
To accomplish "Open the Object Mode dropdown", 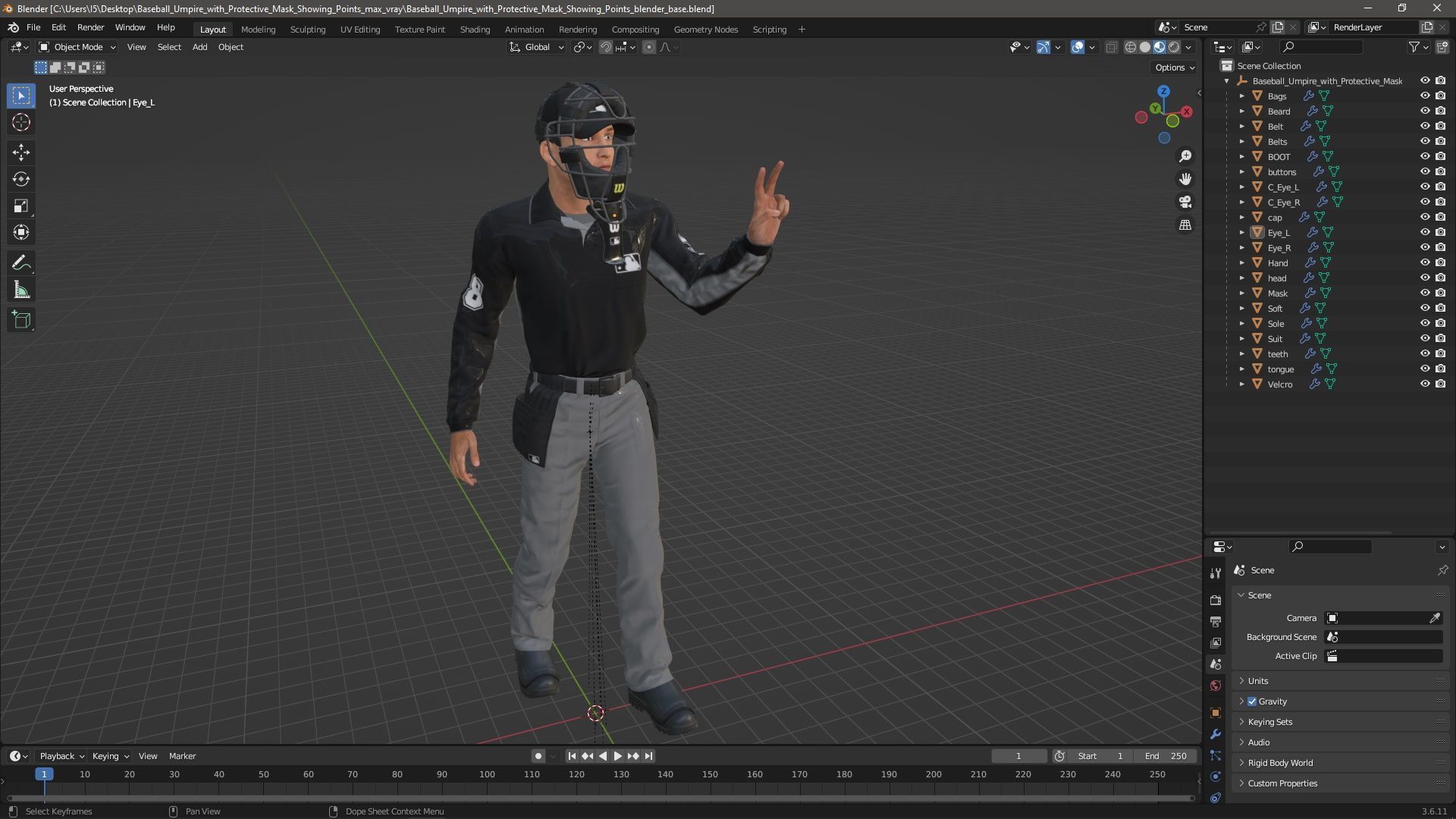I will (x=77, y=47).
